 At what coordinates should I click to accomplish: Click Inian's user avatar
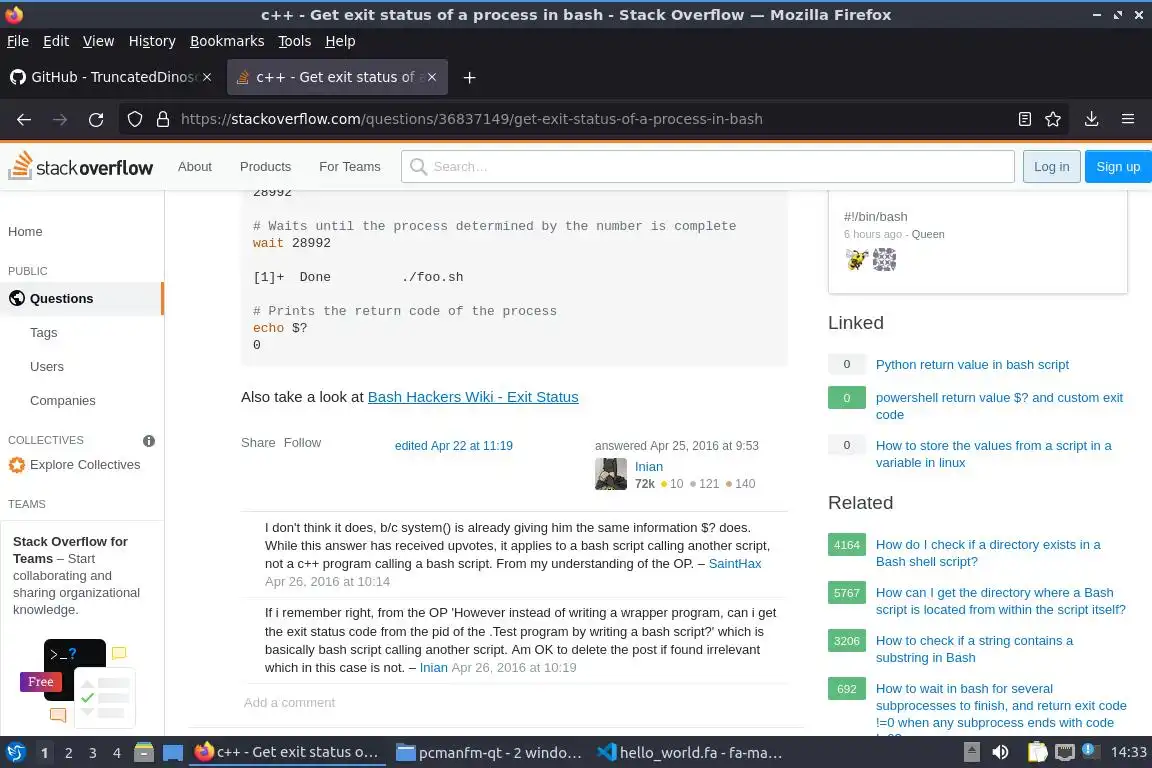coord(611,474)
